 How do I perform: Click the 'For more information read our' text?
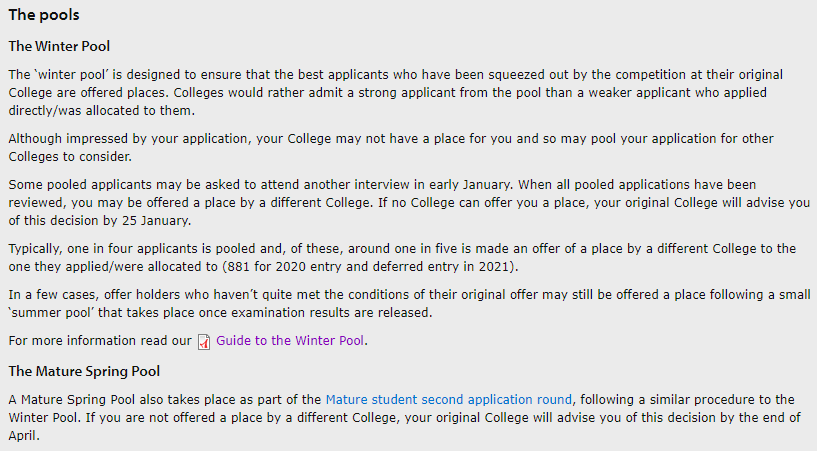point(100,341)
